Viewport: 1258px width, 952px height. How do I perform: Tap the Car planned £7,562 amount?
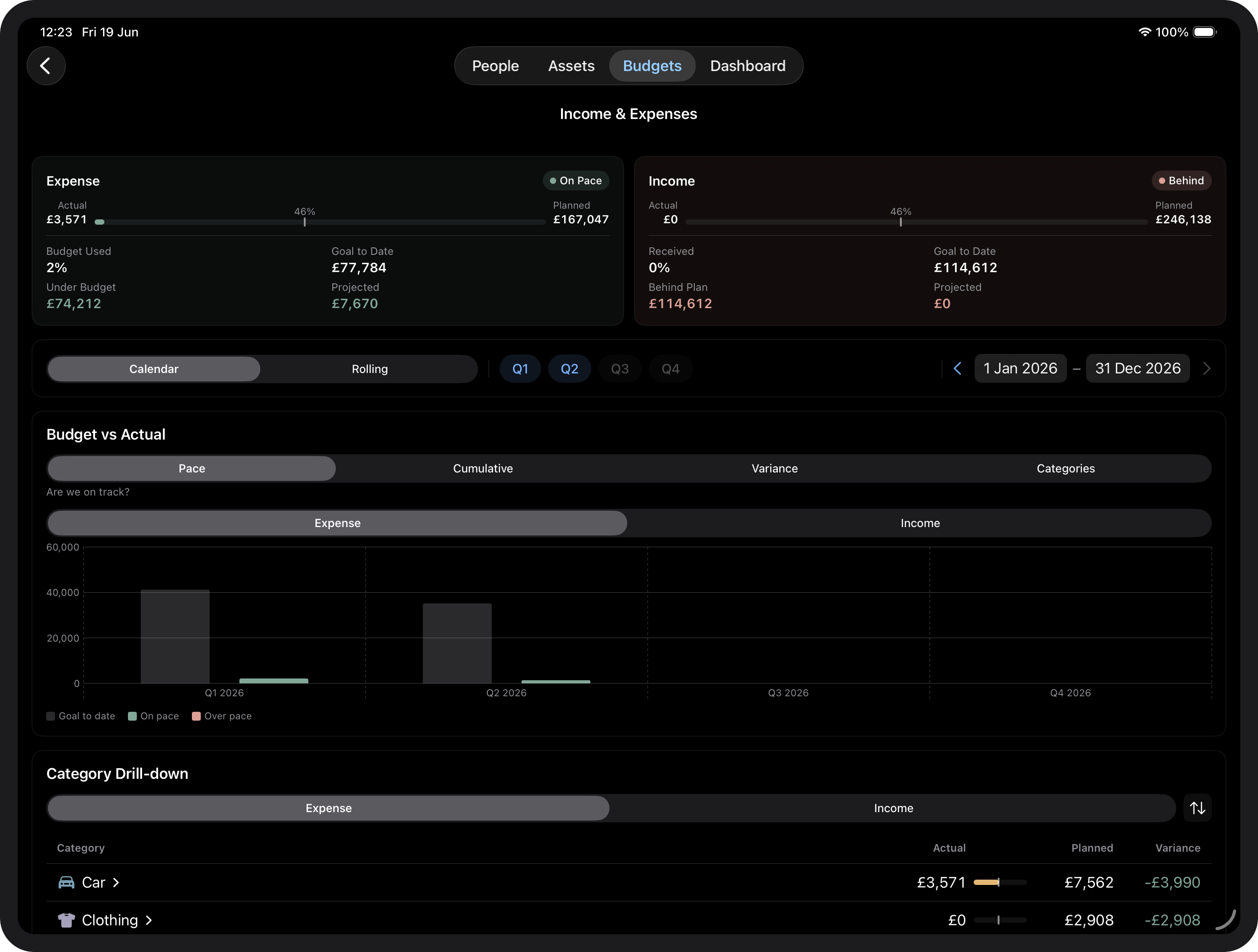click(1089, 882)
